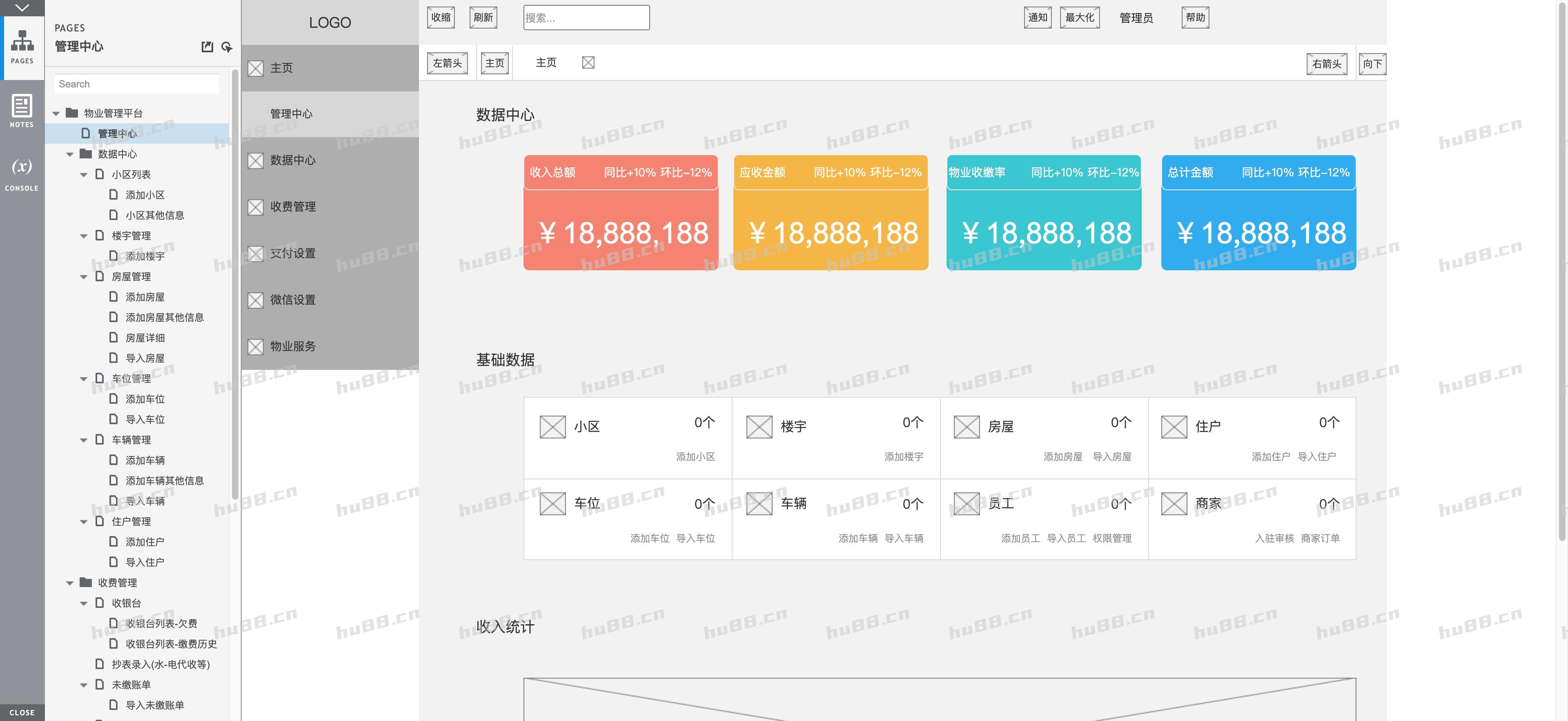Open the 收费管理 sidebar menu item
The width and height of the screenshot is (1568, 721).
tap(293, 207)
